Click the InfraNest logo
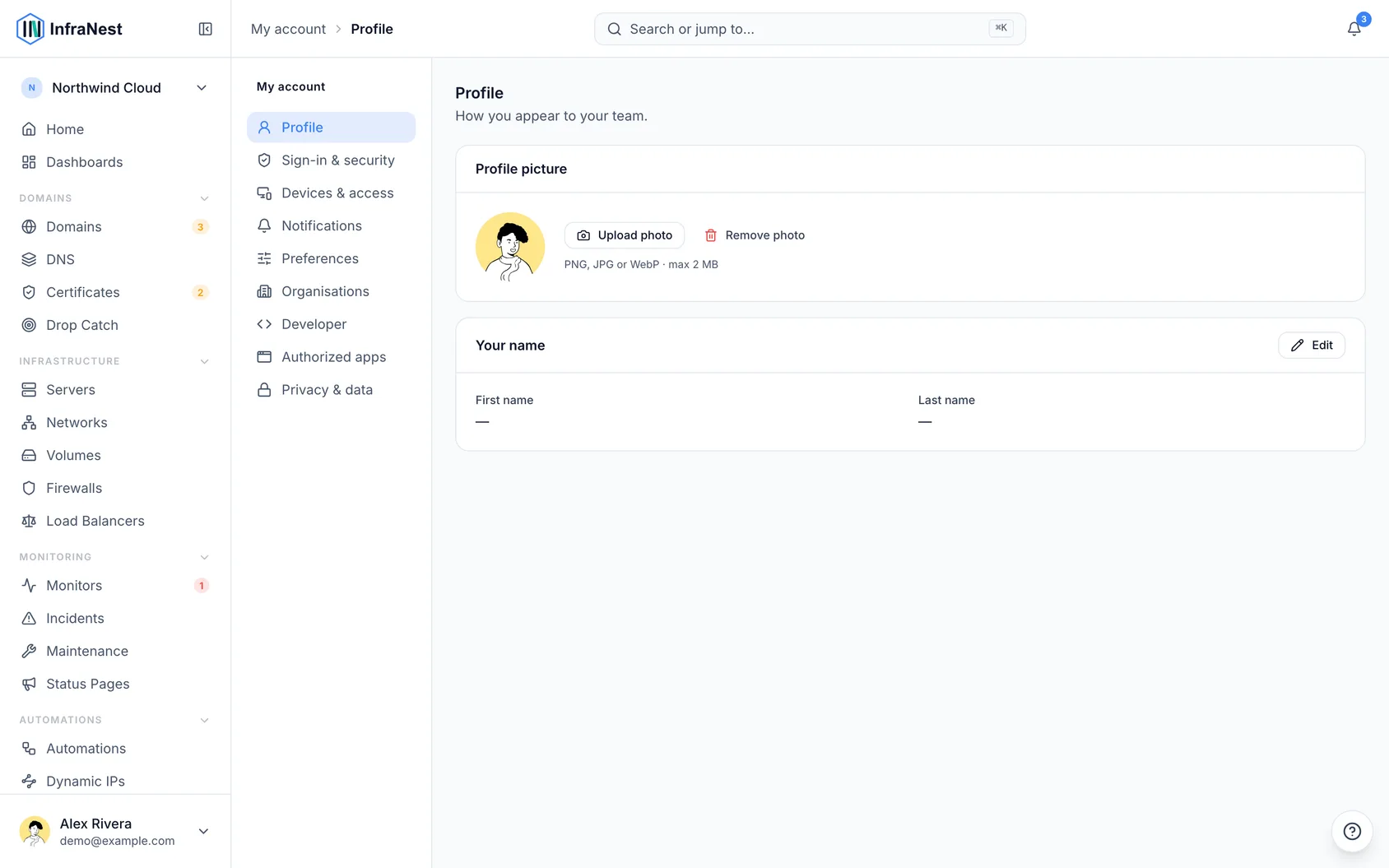The height and width of the screenshot is (868, 1389). coord(69,29)
